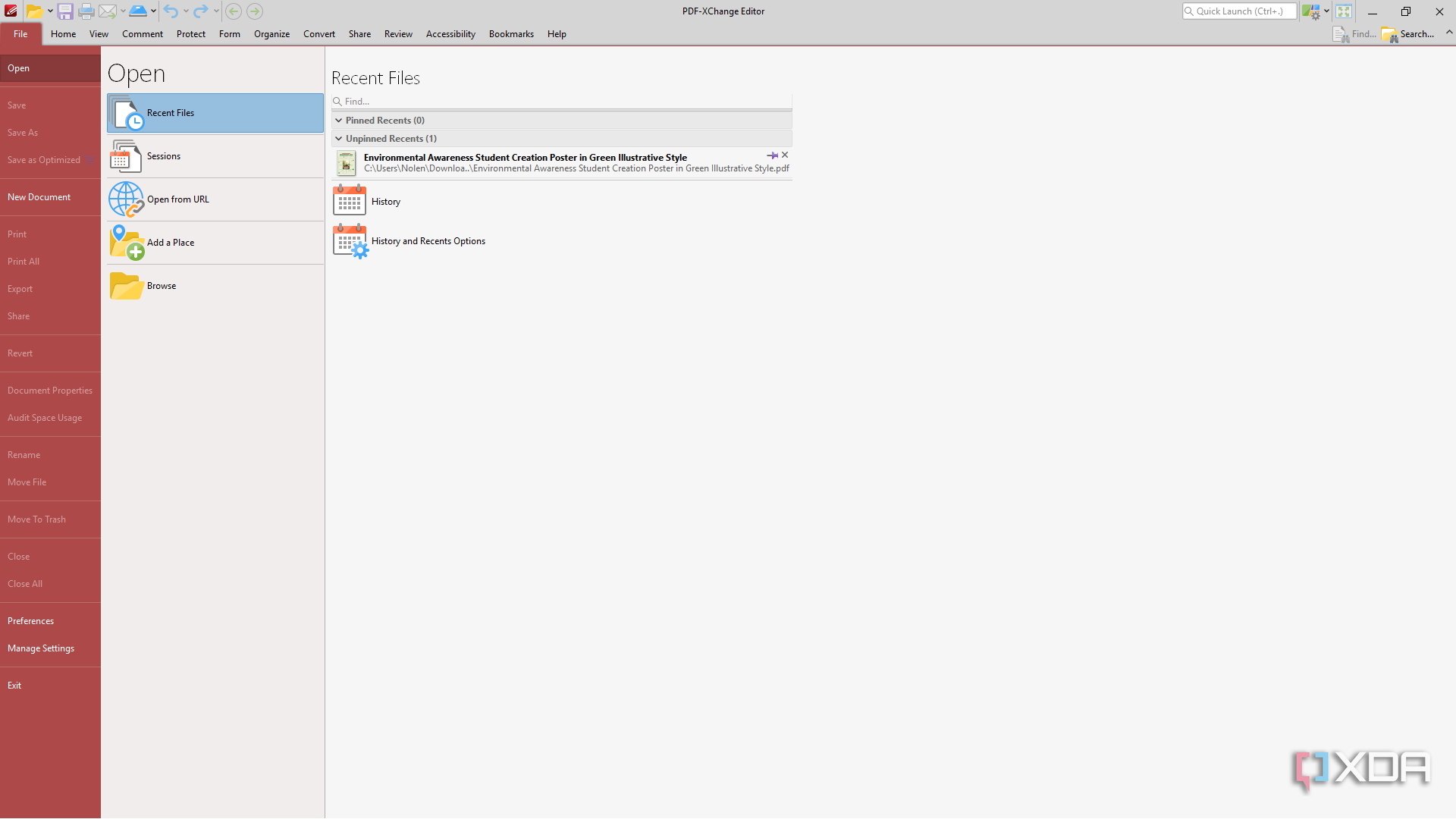Switch to the Home ribbon tab

tap(63, 33)
